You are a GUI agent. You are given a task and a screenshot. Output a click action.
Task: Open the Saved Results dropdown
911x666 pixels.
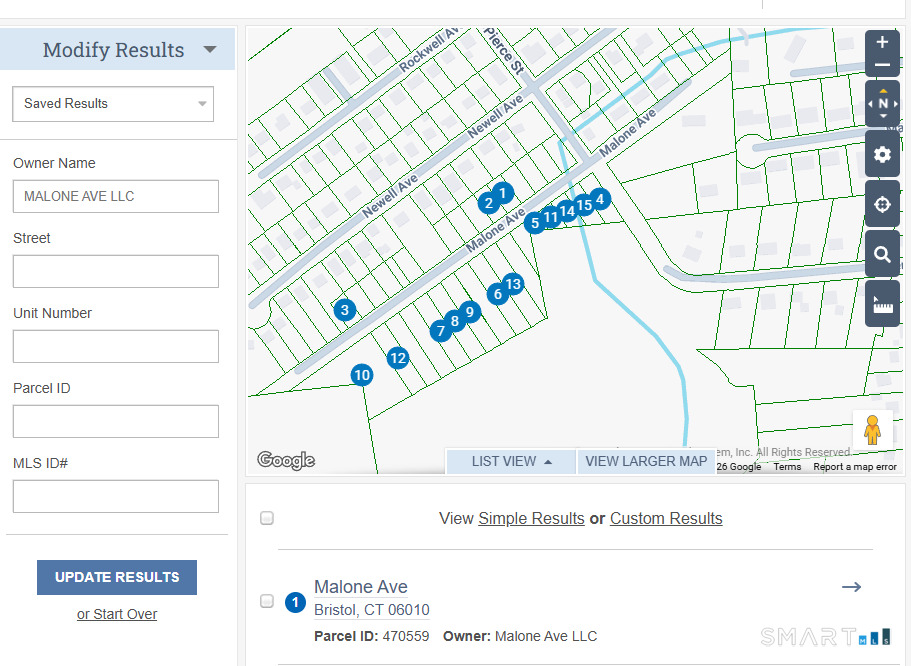113,103
